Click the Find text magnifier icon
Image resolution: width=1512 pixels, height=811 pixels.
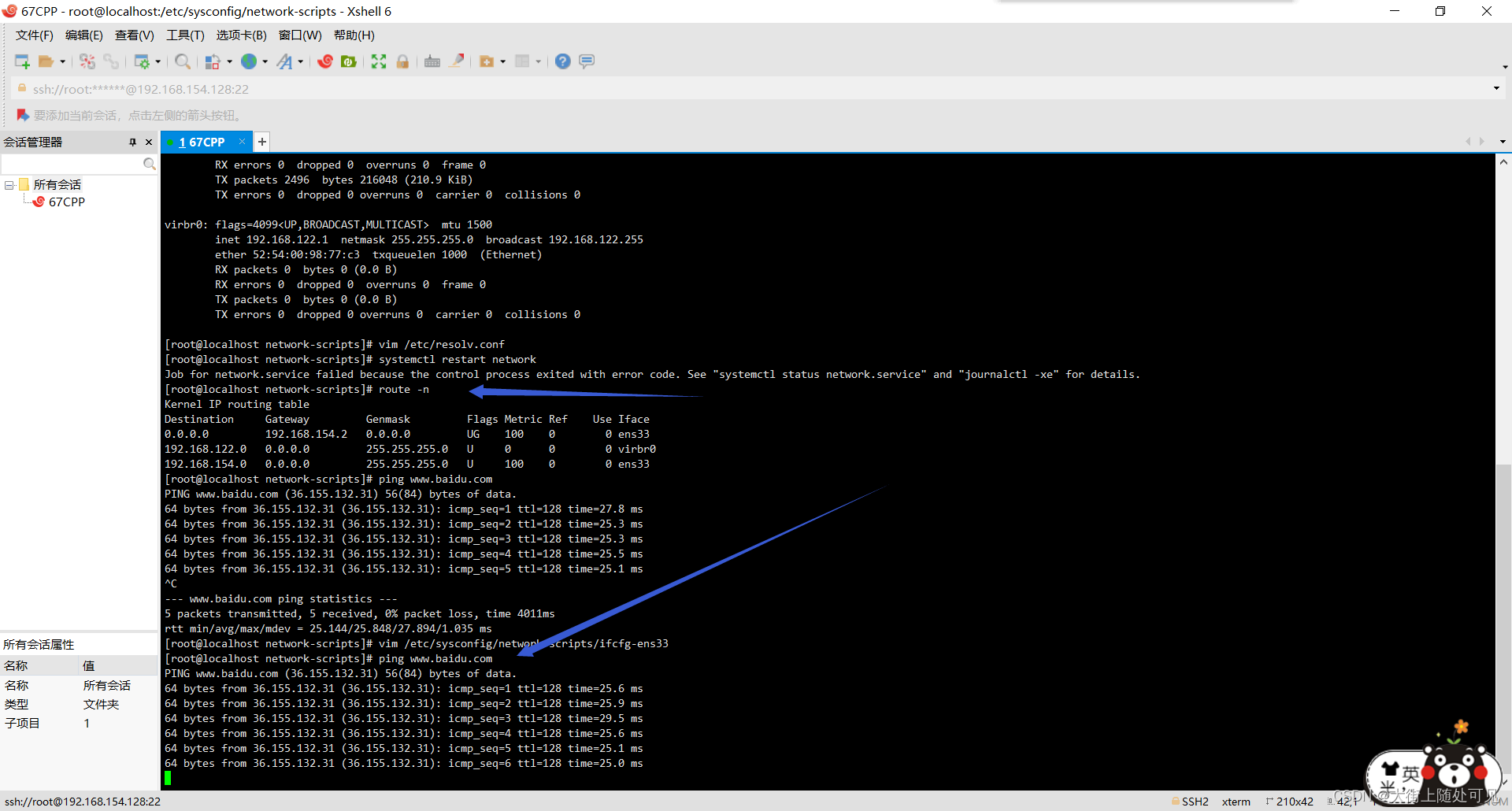click(x=182, y=61)
